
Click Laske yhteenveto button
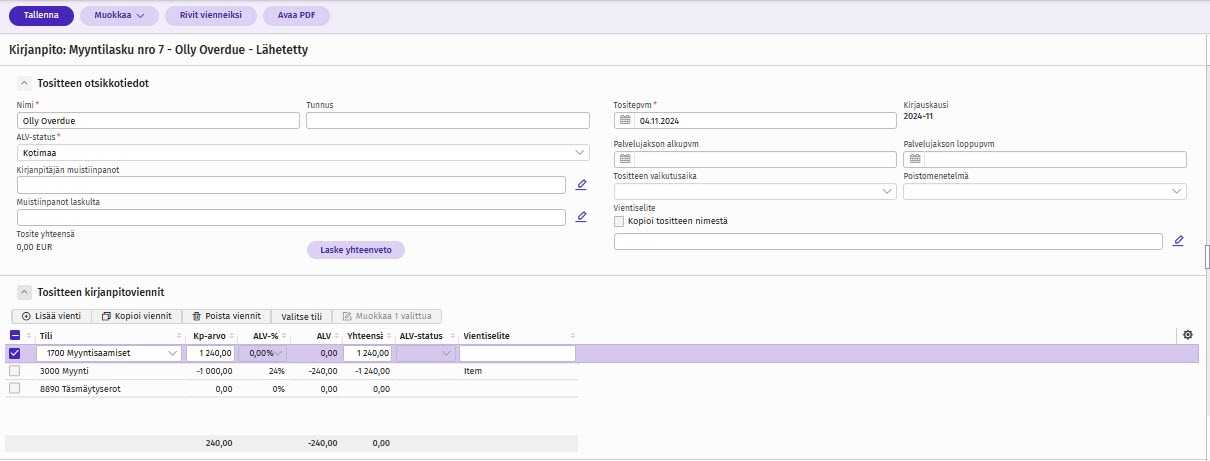tap(356, 250)
